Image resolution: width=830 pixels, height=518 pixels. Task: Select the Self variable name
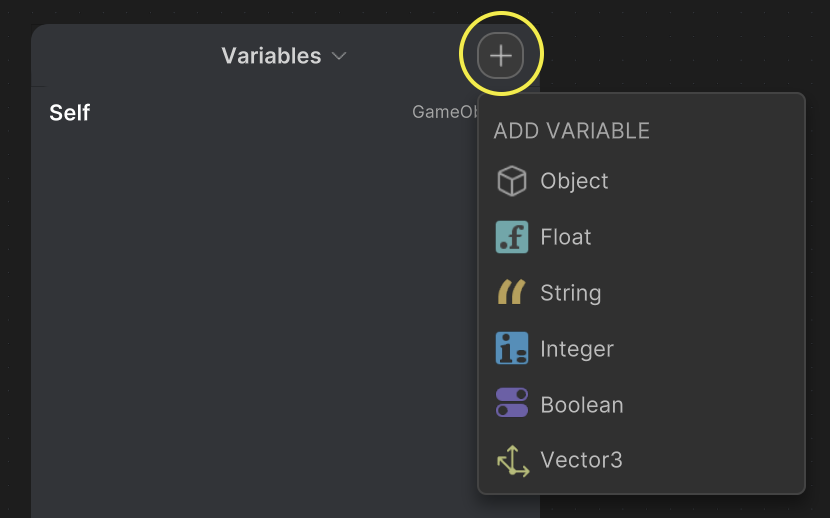pos(70,112)
